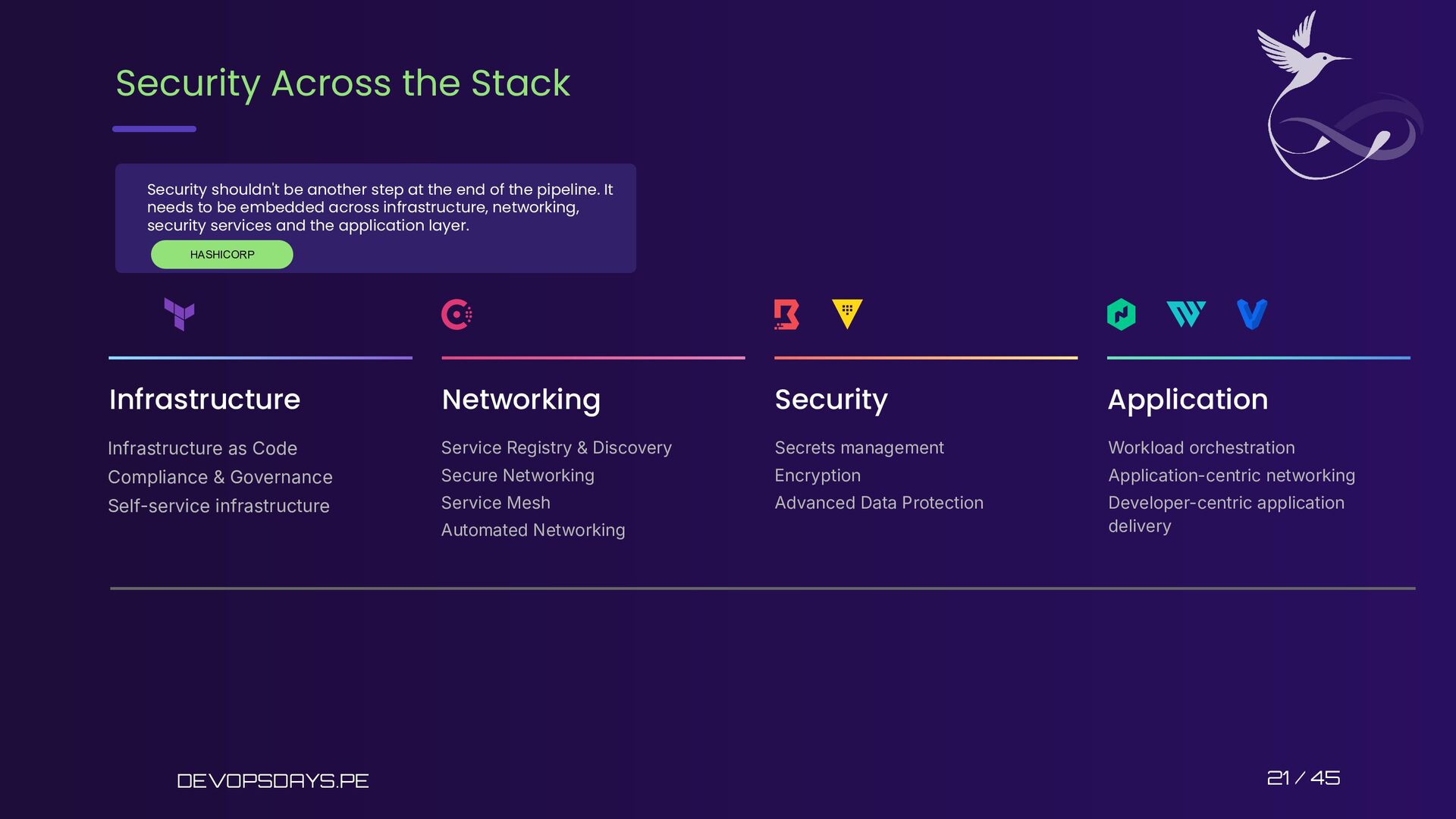The width and height of the screenshot is (1456, 819).
Task: Click the hummingbird infinity logo
Action: tap(1340, 96)
